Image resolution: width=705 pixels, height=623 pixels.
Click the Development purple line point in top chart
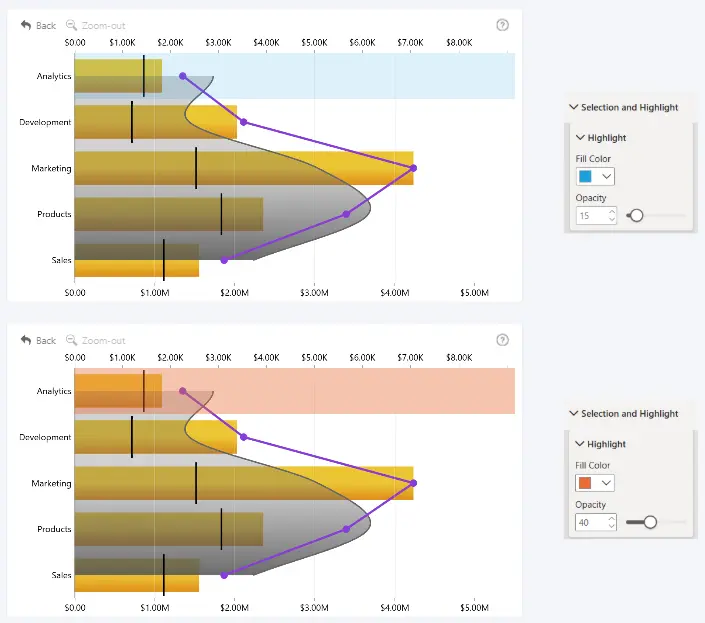click(x=244, y=122)
